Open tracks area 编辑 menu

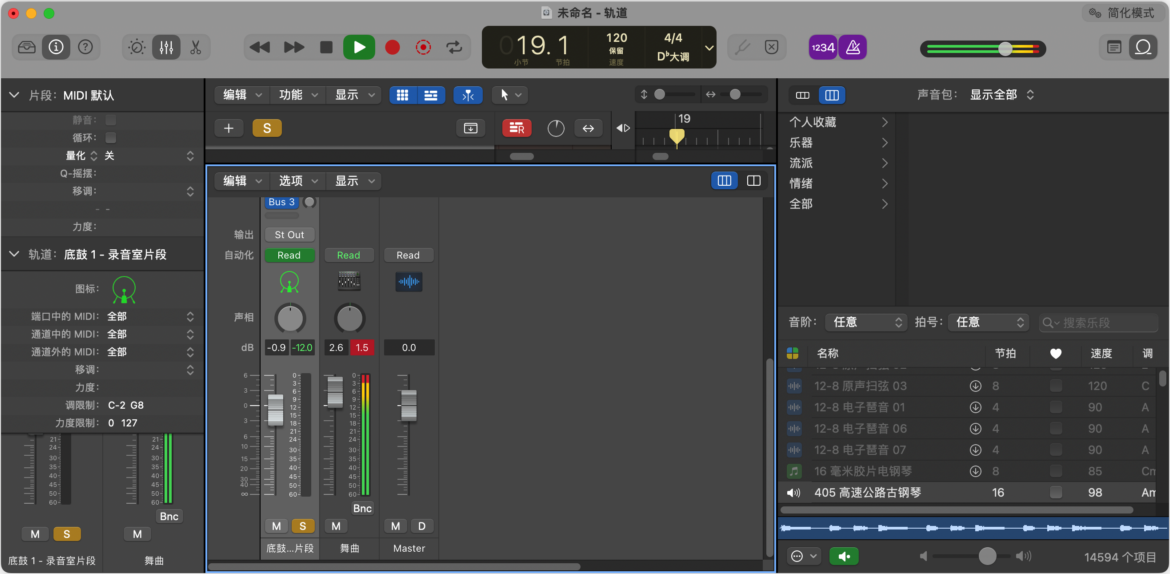pos(241,95)
